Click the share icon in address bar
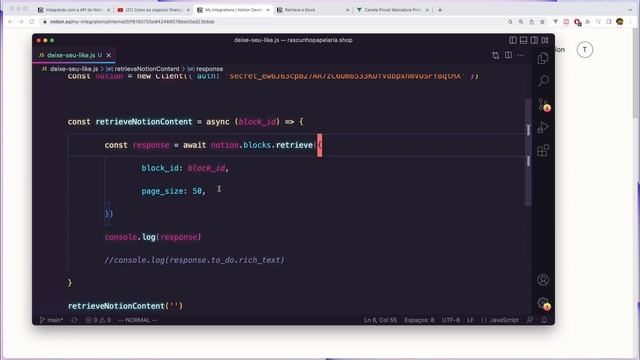Viewport: 640px width, 360px height. click(531, 22)
